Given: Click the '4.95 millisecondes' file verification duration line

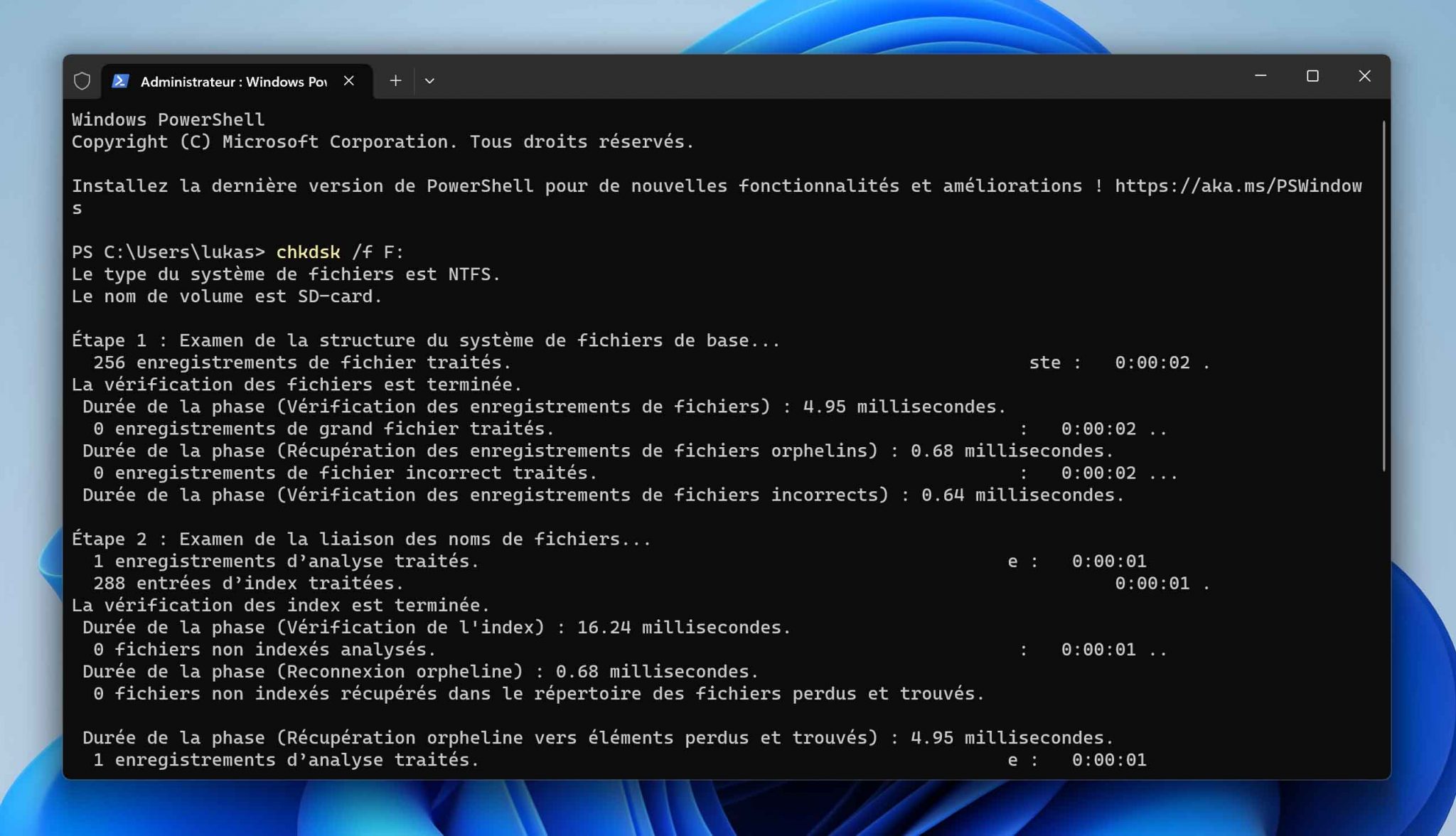Looking at the screenshot, I should pyautogui.click(x=544, y=407).
